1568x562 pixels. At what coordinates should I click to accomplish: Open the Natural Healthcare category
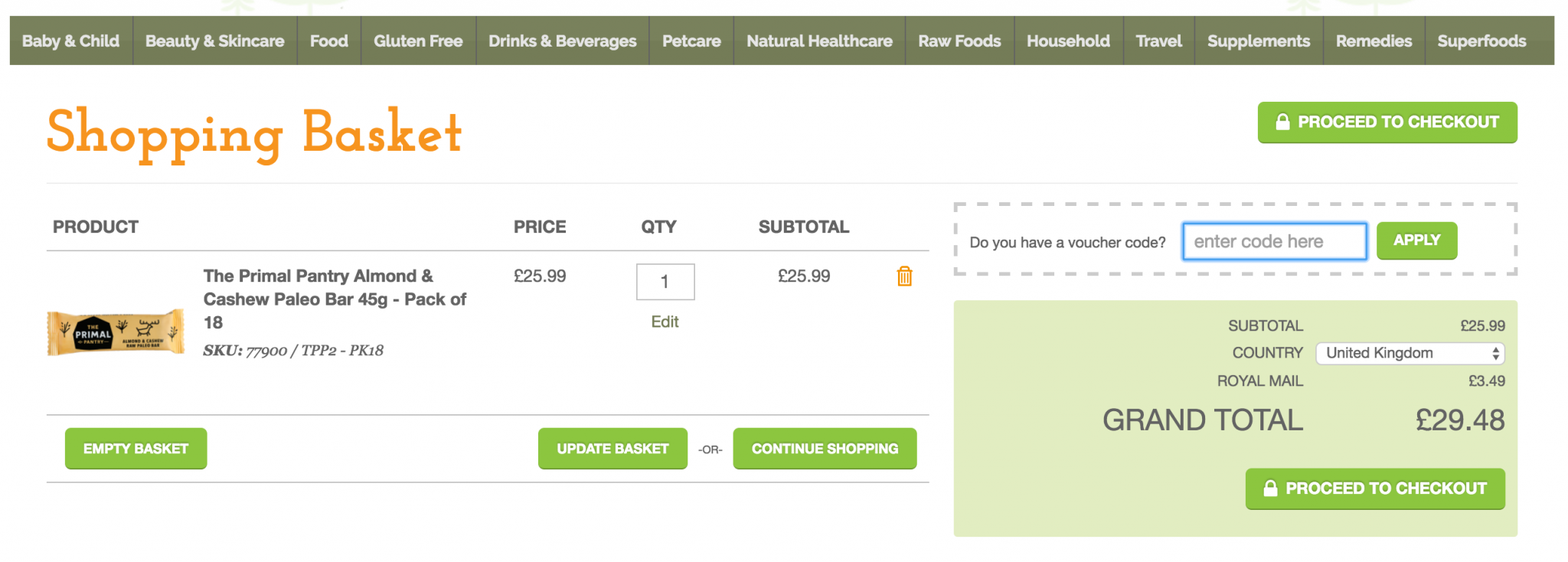tap(819, 41)
